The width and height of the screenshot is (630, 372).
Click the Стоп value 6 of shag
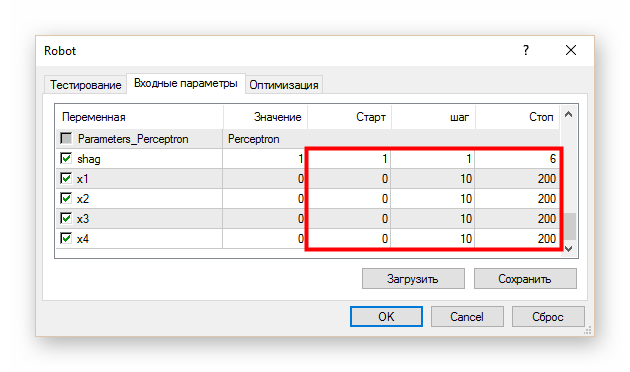click(x=553, y=159)
